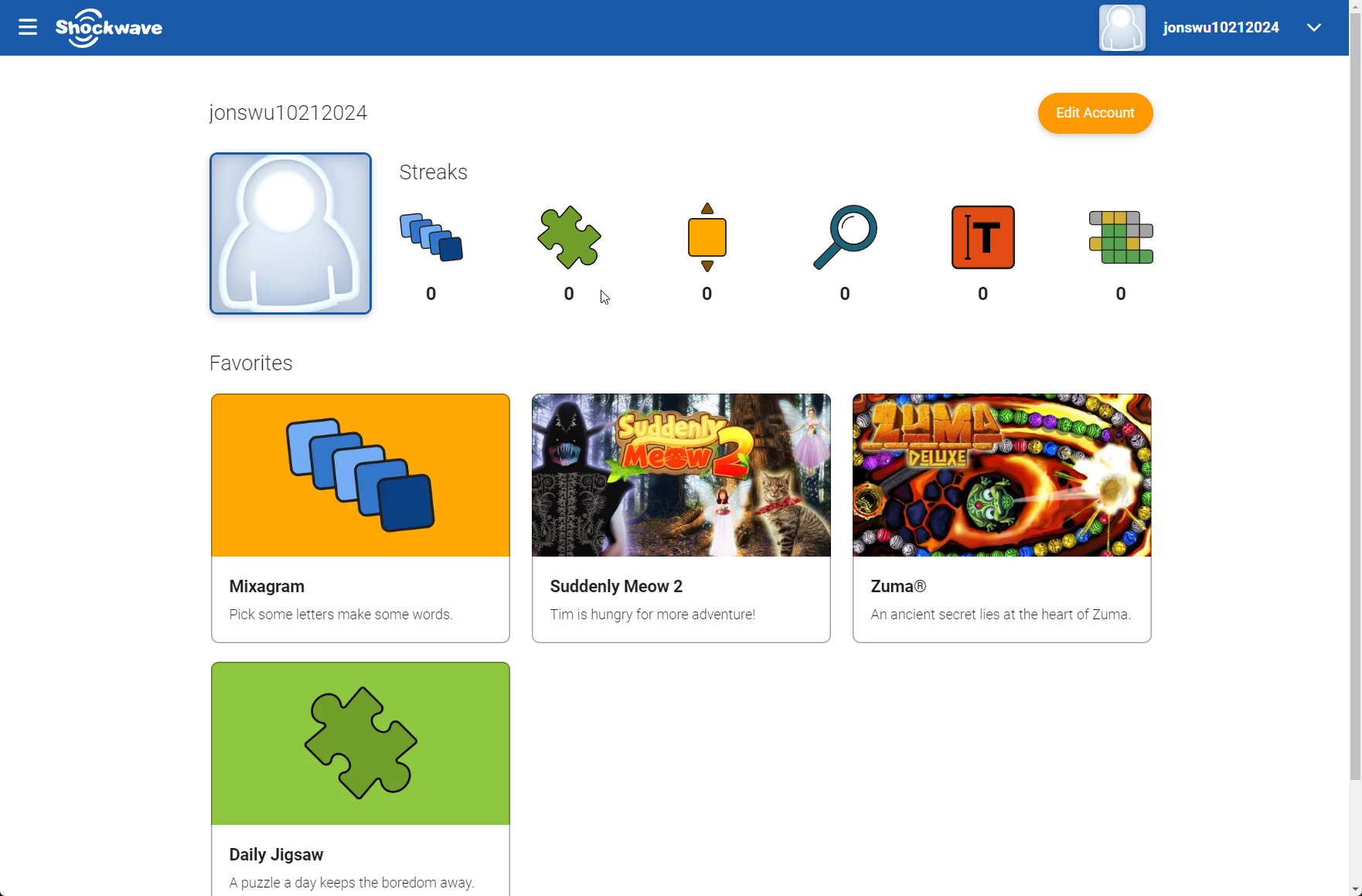Screen dimensions: 1362x896
Task: Click the Suddenly Meow 2 title
Action: (x=616, y=587)
